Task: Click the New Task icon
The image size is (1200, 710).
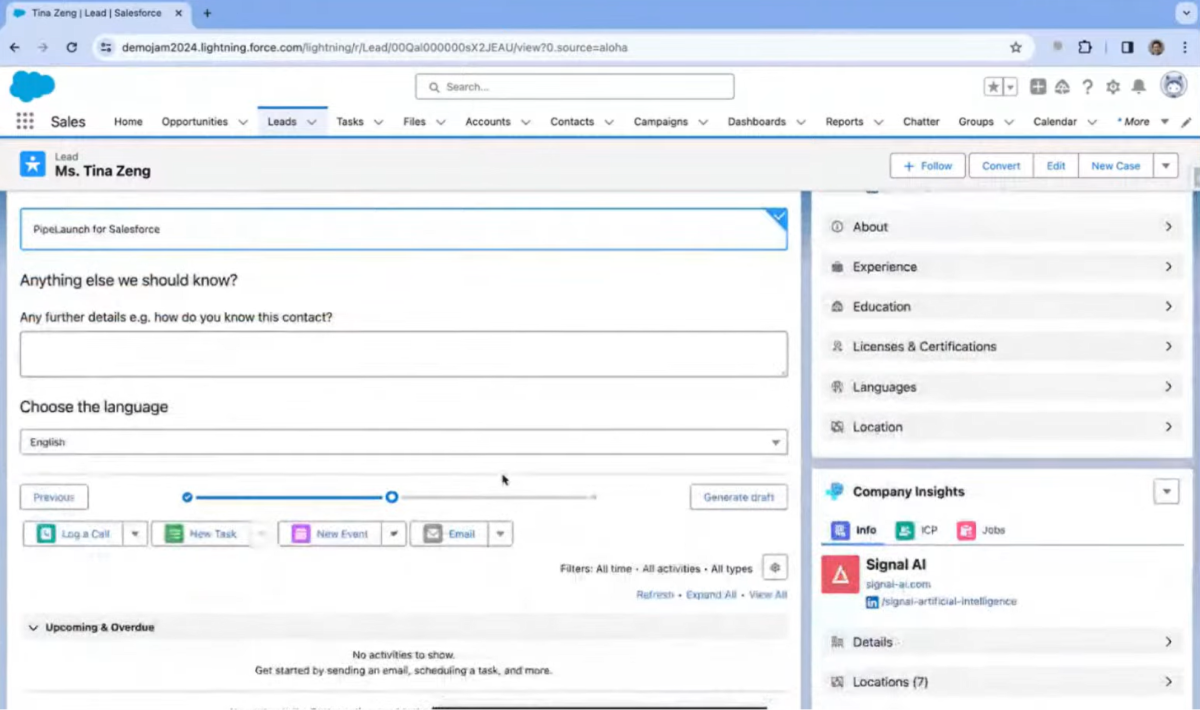Action: (x=174, y=534)
